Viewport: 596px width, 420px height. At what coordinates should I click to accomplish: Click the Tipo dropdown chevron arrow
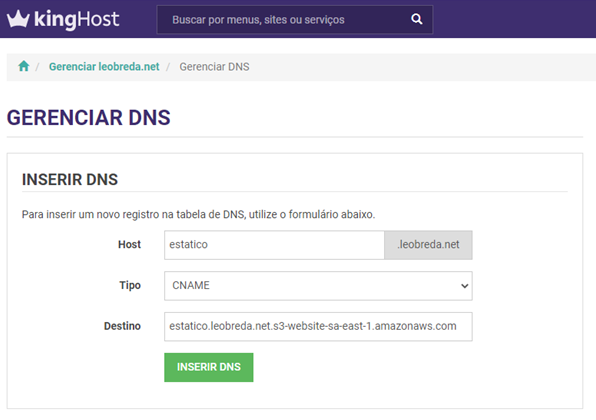[x=464, y=286]
